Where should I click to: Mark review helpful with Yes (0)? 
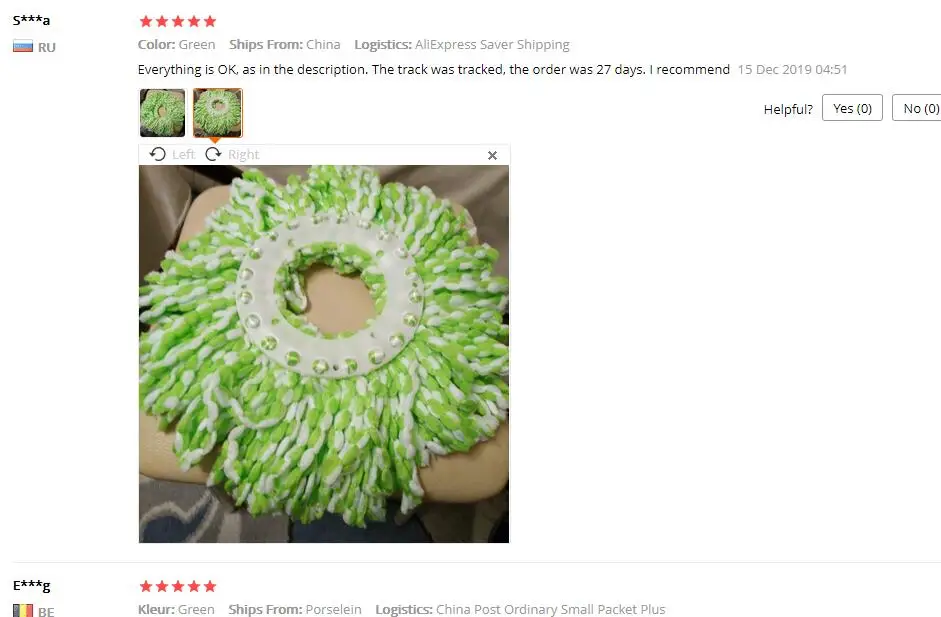(x=852, y=108)
